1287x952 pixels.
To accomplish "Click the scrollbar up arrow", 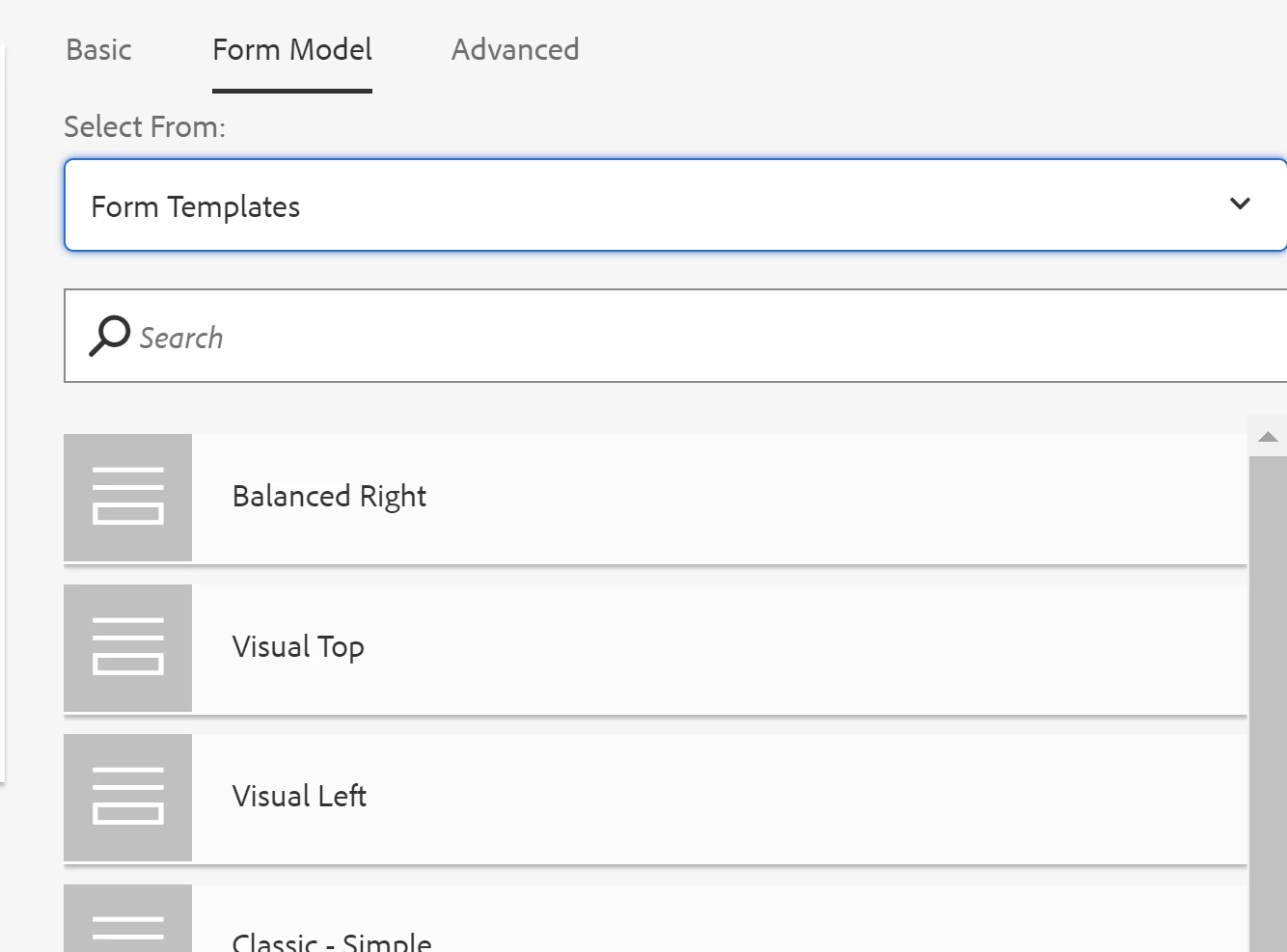I will (1268, 437).
